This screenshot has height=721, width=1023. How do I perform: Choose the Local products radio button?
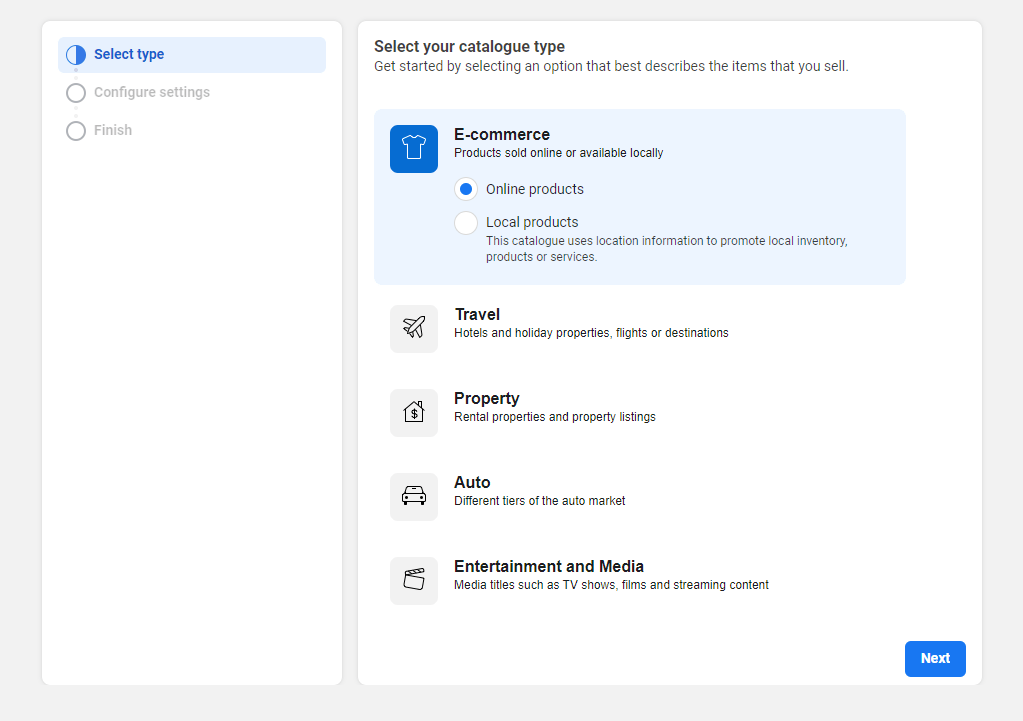[466, 223]
